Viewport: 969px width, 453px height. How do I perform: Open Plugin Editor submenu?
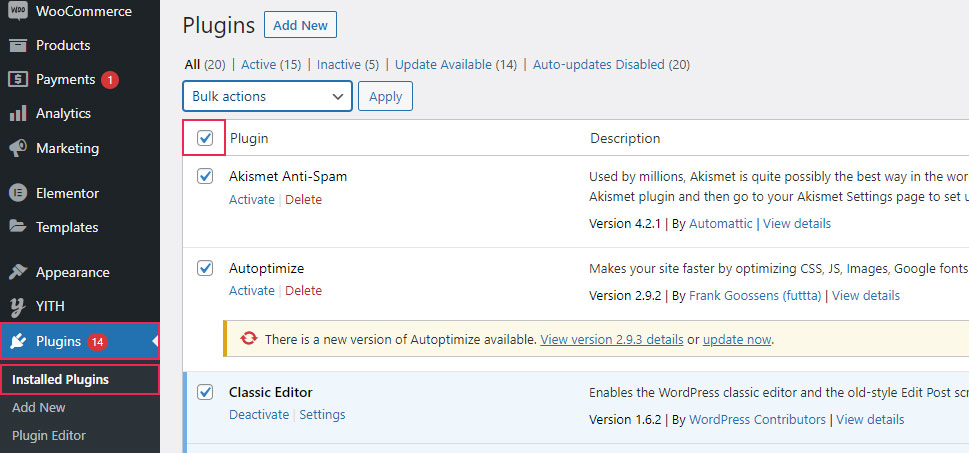(49, 435)
